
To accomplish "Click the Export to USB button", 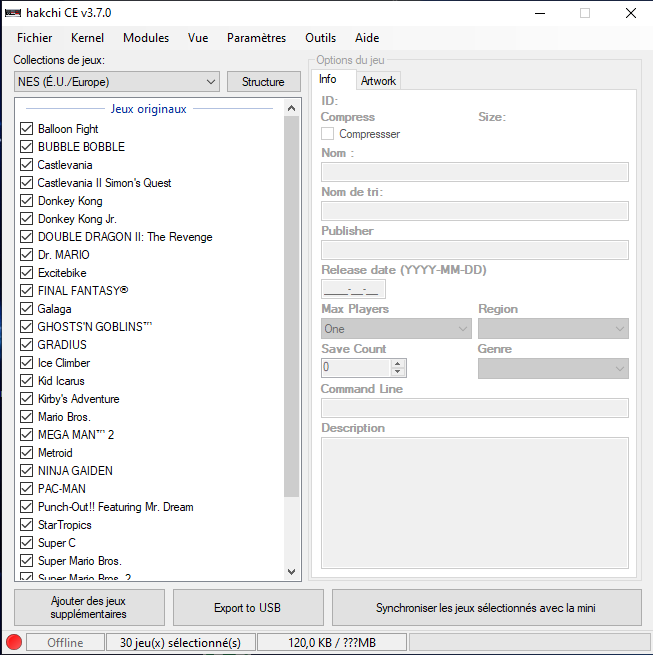I will coord(248,608).
